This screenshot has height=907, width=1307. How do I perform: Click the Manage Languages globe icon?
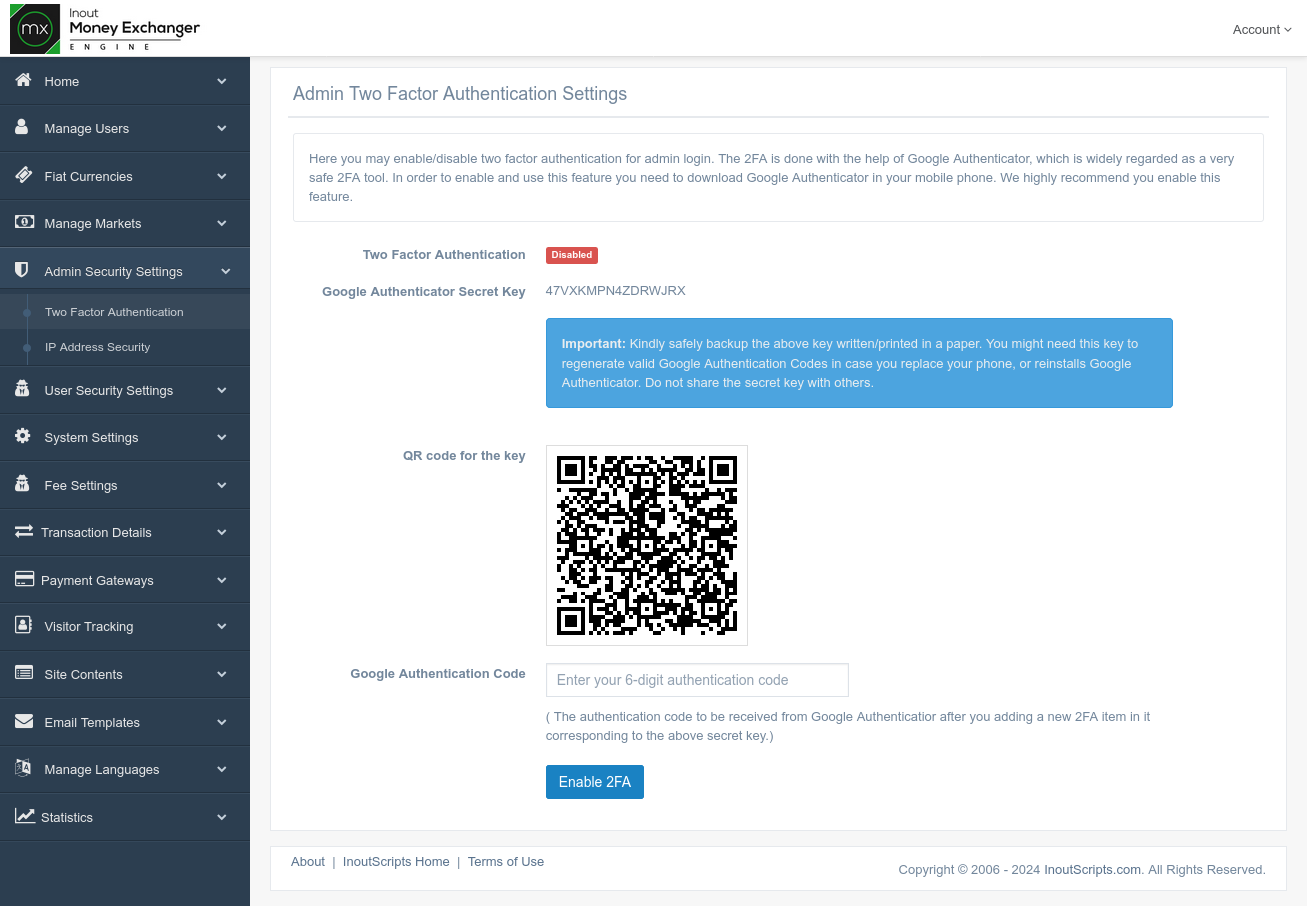(x=22, y=769)
